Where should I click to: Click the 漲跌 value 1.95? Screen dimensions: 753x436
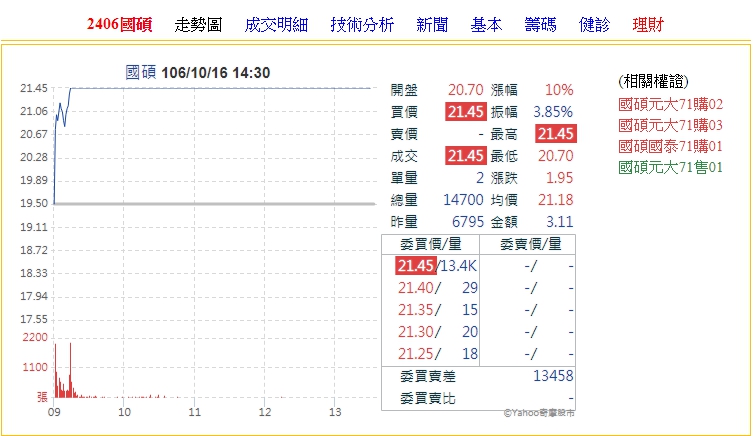559,178
